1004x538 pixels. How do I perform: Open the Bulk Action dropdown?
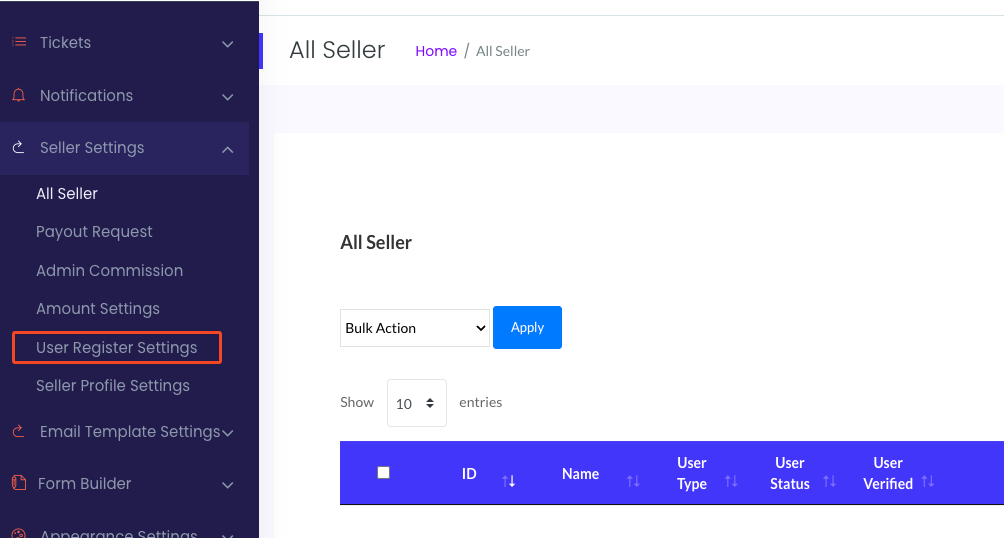click(x=415, y=328)
